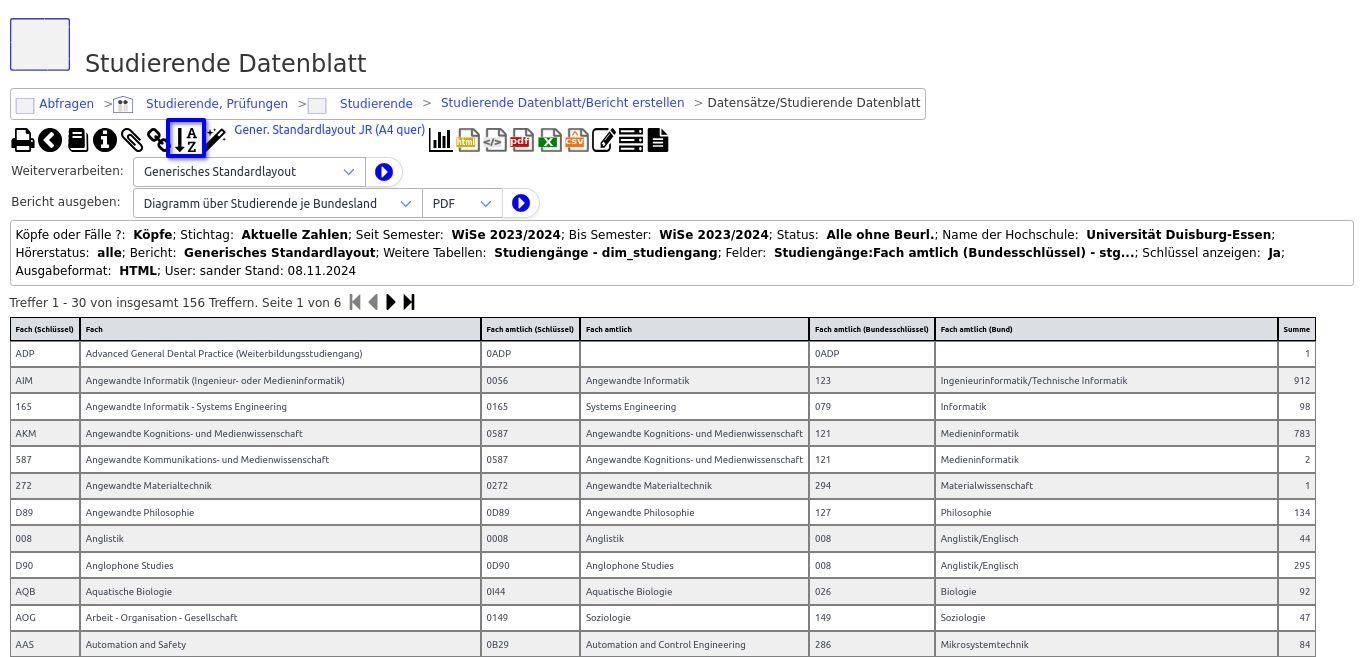The image size is (1366, 657).
Task: Click the A-Z sort icon
Action: tap(186, 139)
